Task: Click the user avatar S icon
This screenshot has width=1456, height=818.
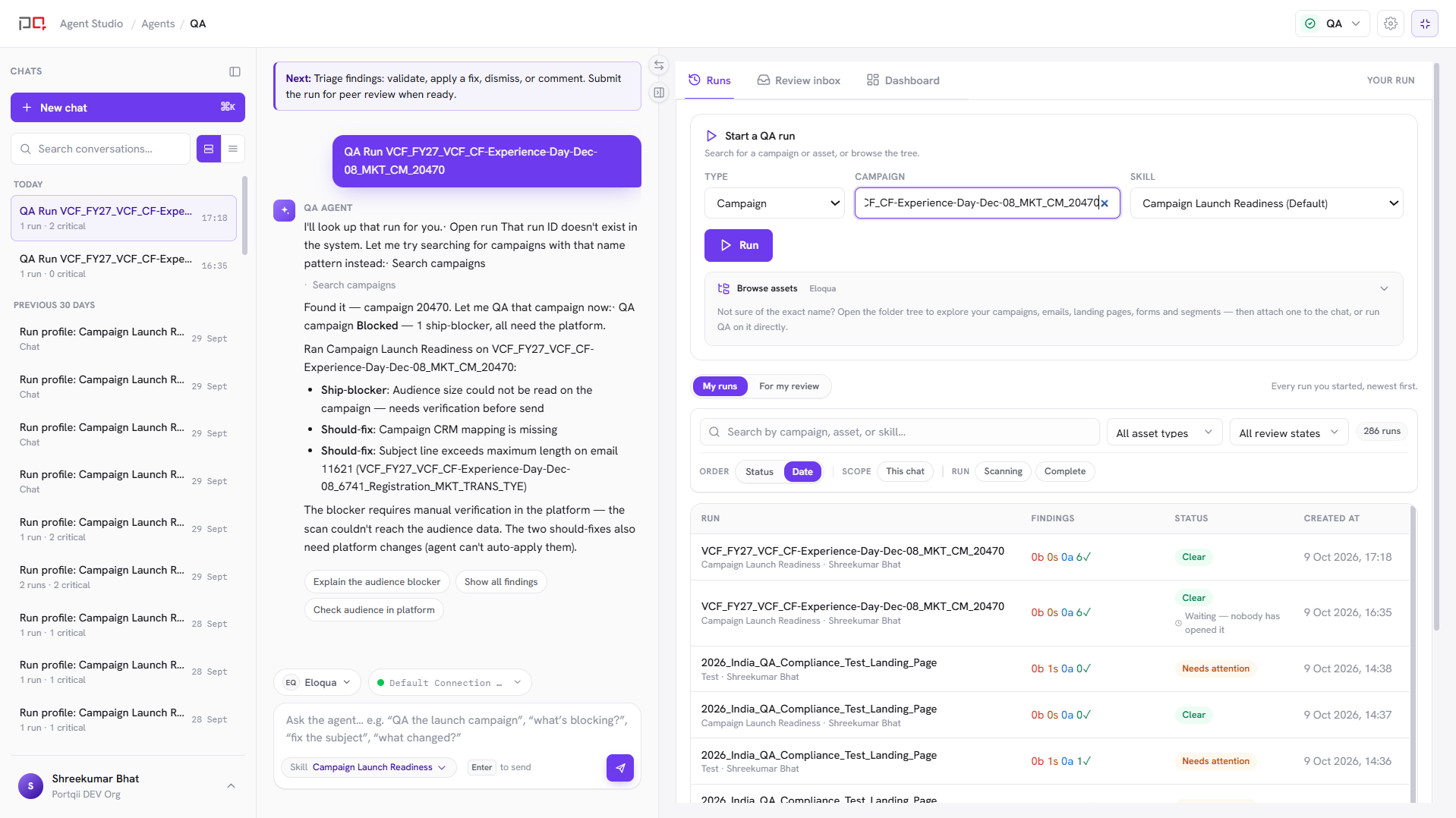Action: click(30, 786)
